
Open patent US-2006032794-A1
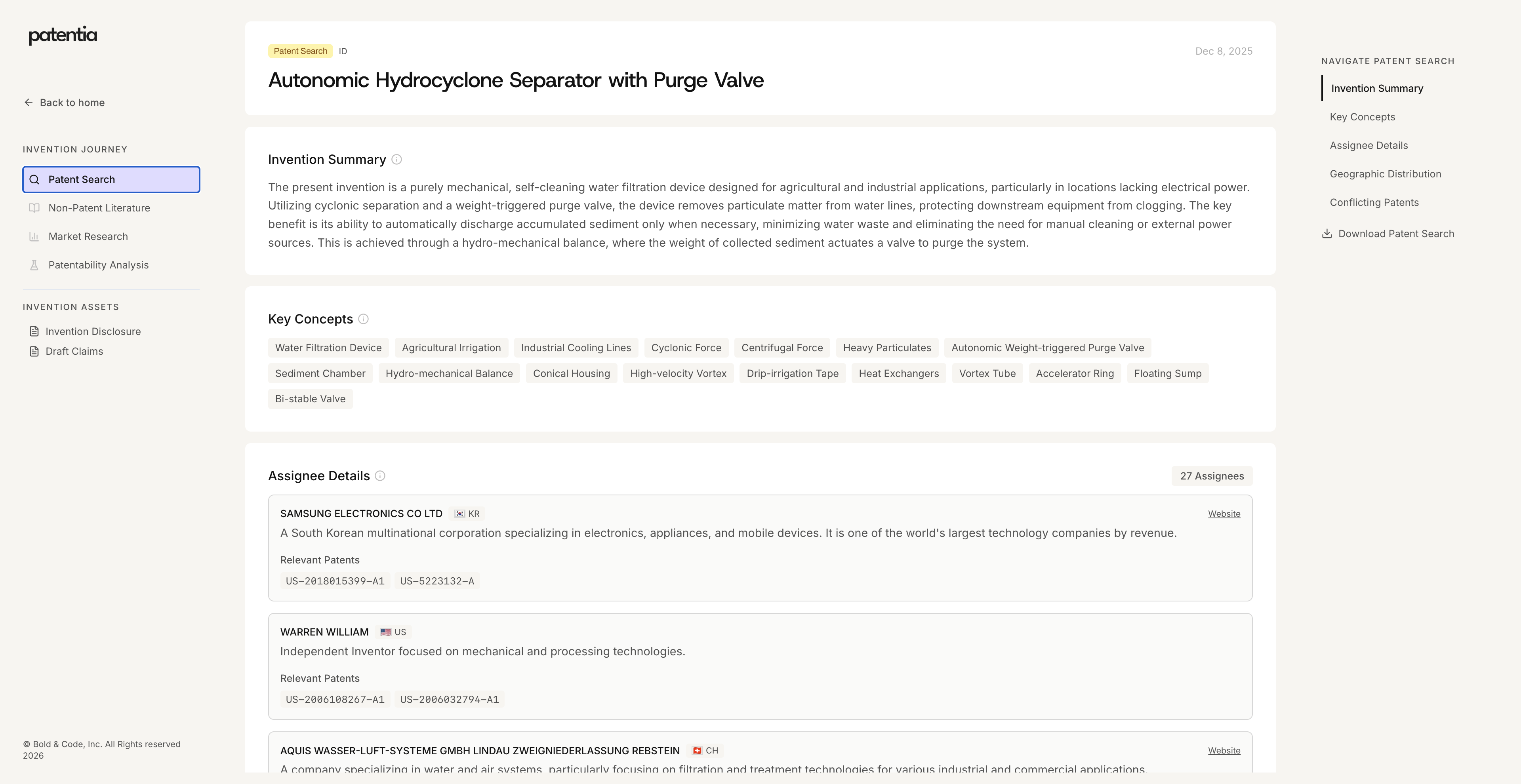pos(449,700)
